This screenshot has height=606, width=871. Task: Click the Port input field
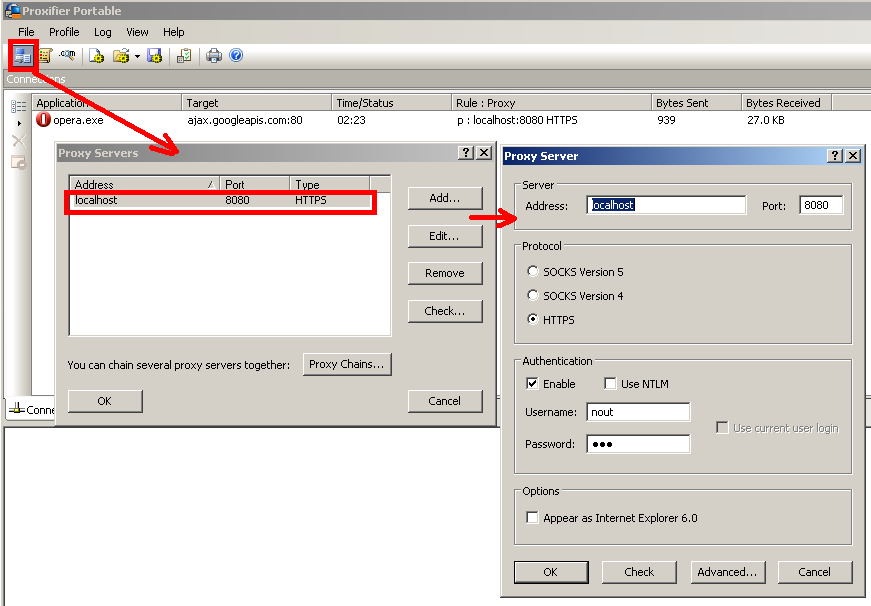821,205
